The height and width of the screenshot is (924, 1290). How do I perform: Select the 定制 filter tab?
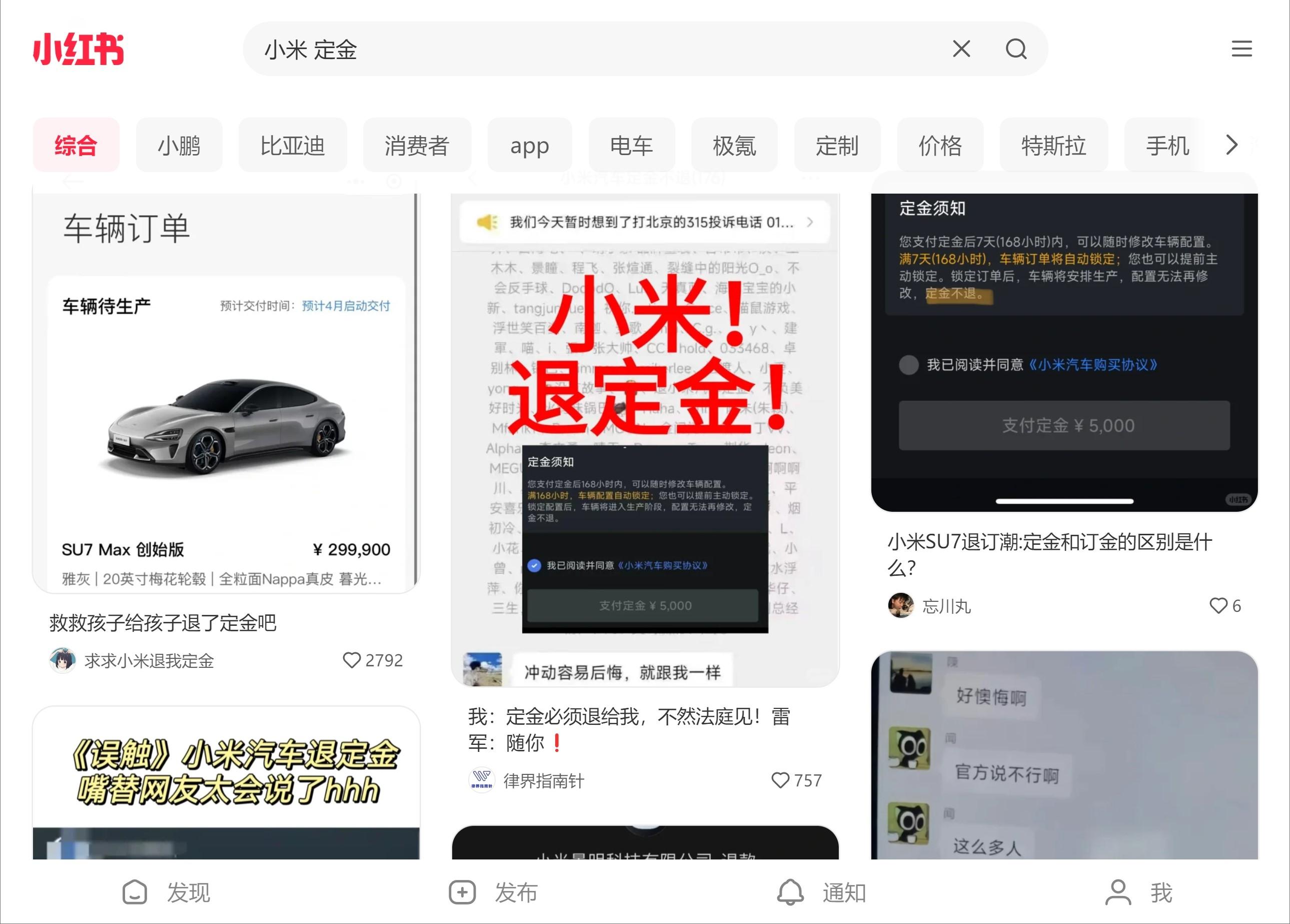click(837, 145)
